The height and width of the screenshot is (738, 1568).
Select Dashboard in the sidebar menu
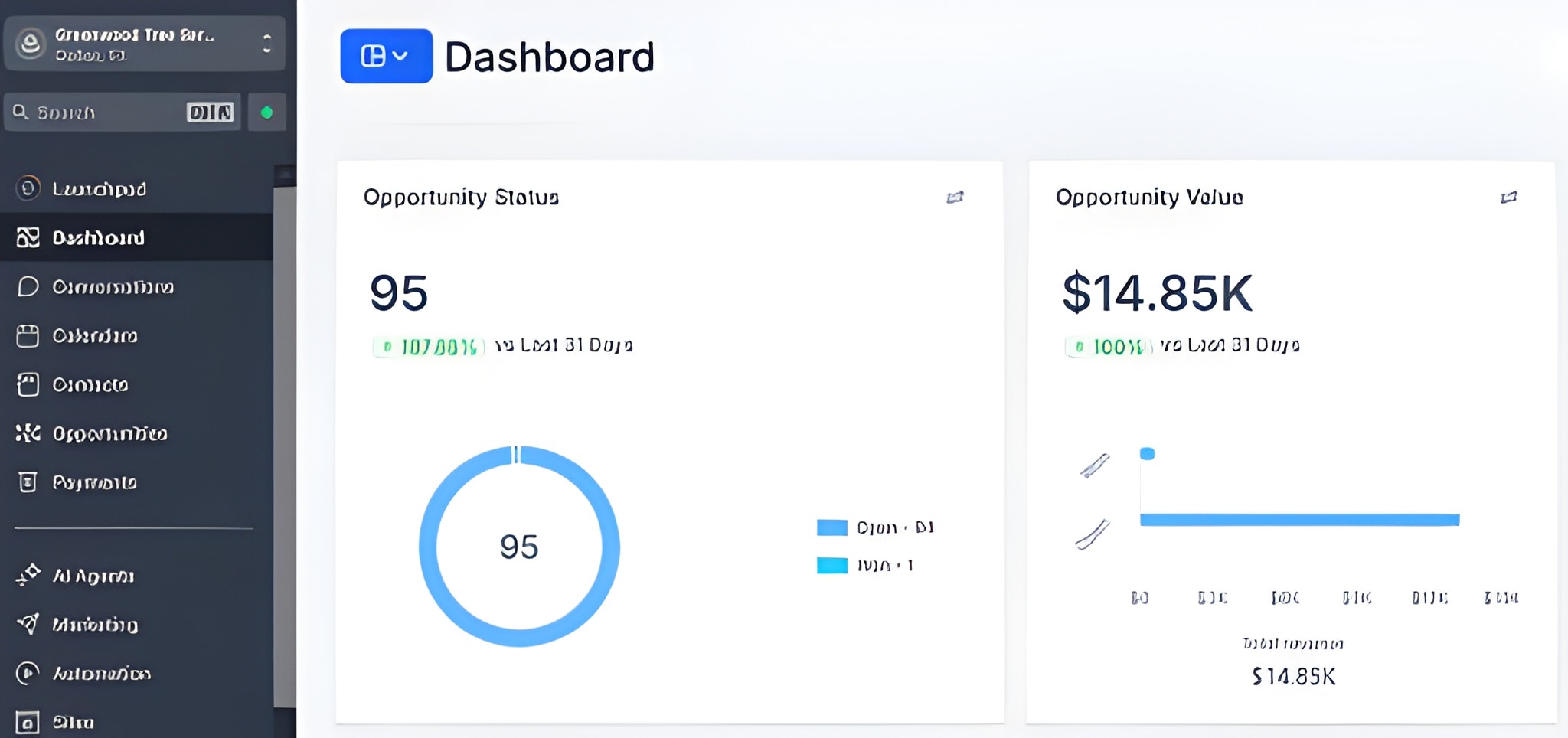point(98,238)
